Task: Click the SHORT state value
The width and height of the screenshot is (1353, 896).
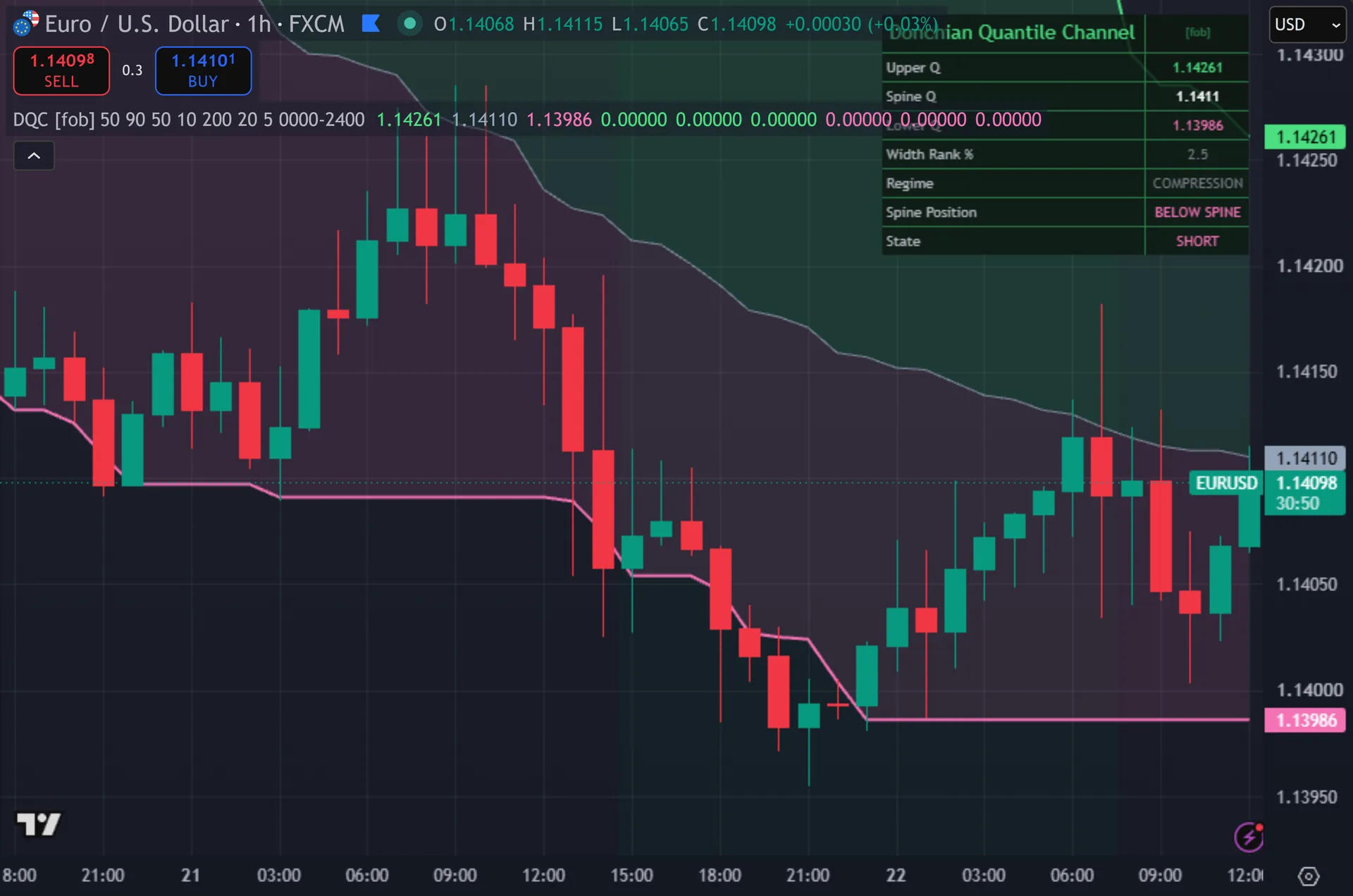Action: coord(1197,241)
